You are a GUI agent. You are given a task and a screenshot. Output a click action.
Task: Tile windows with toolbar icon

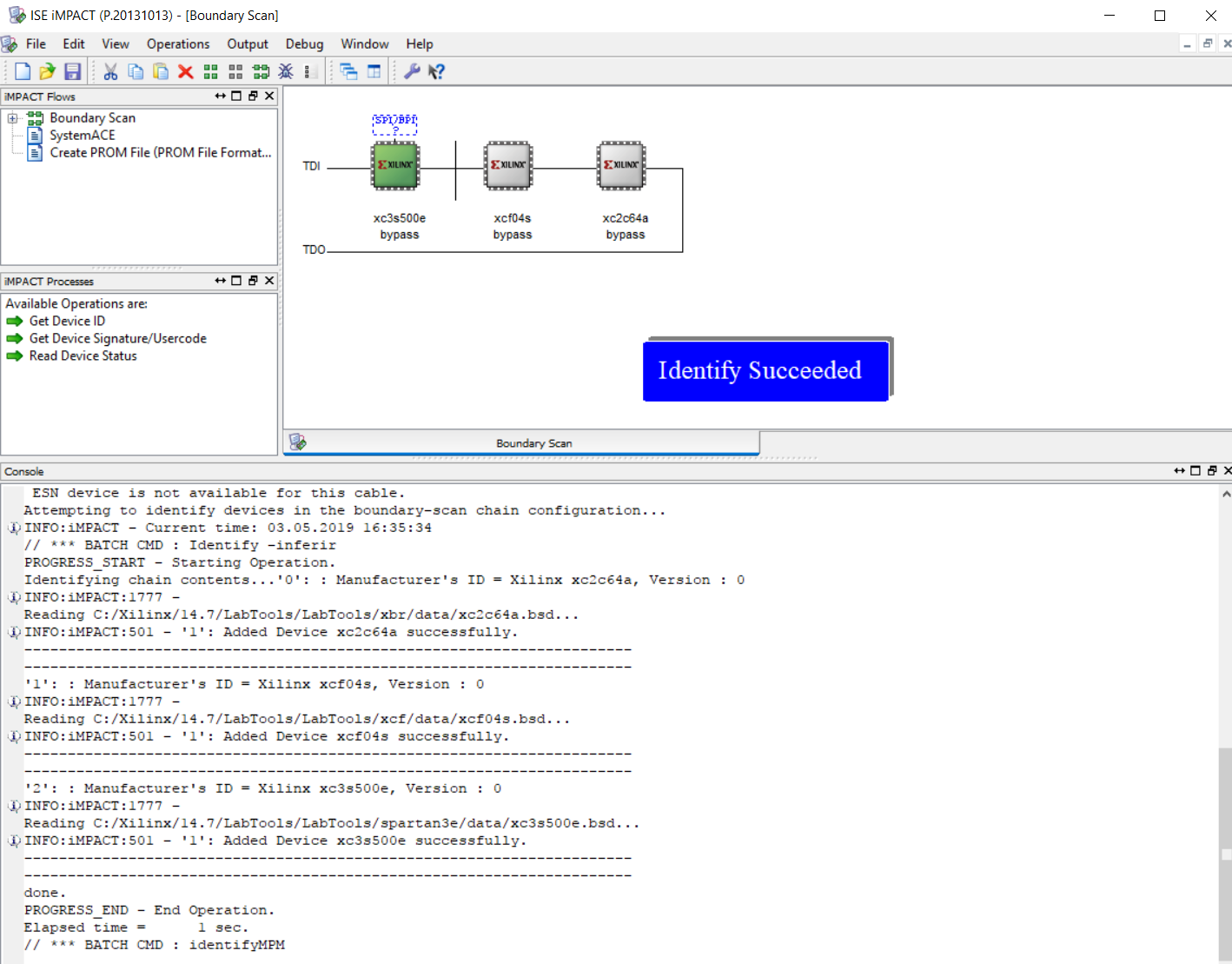[374, 71]
